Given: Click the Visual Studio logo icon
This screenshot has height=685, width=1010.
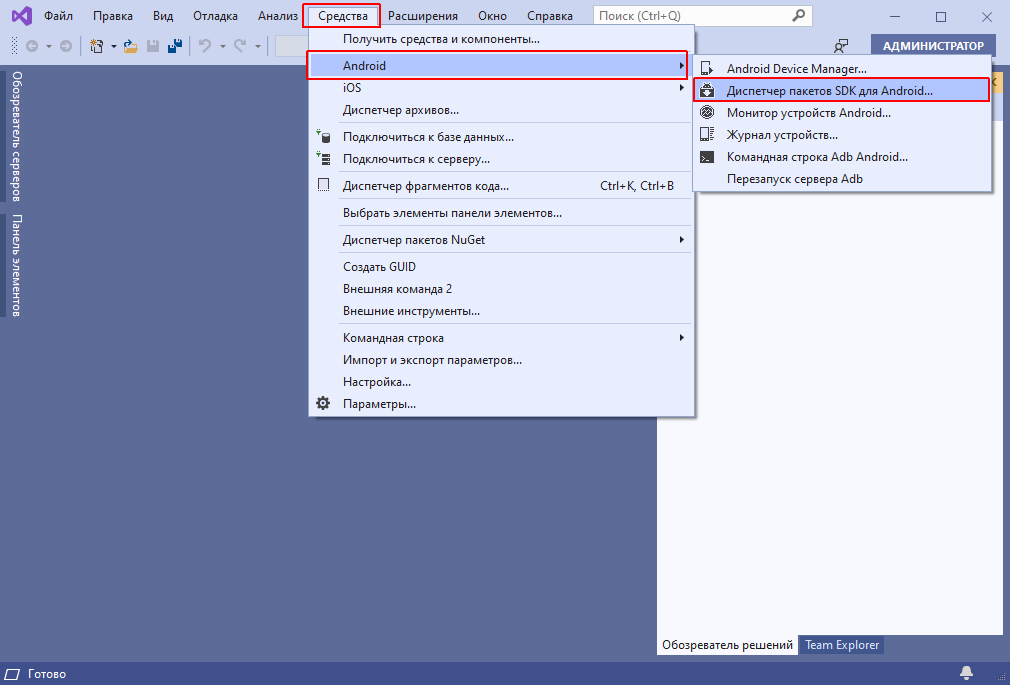Looking at the screenshot, I should pyautogui.click(x=22, y=15).
